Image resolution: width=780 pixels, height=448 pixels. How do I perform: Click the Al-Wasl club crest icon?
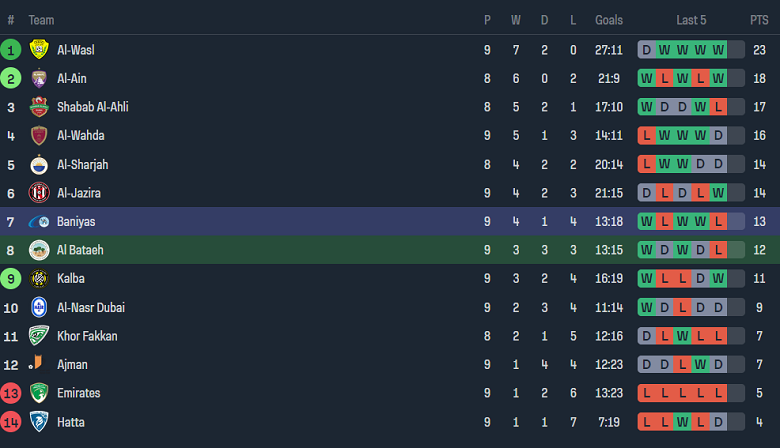39,49
